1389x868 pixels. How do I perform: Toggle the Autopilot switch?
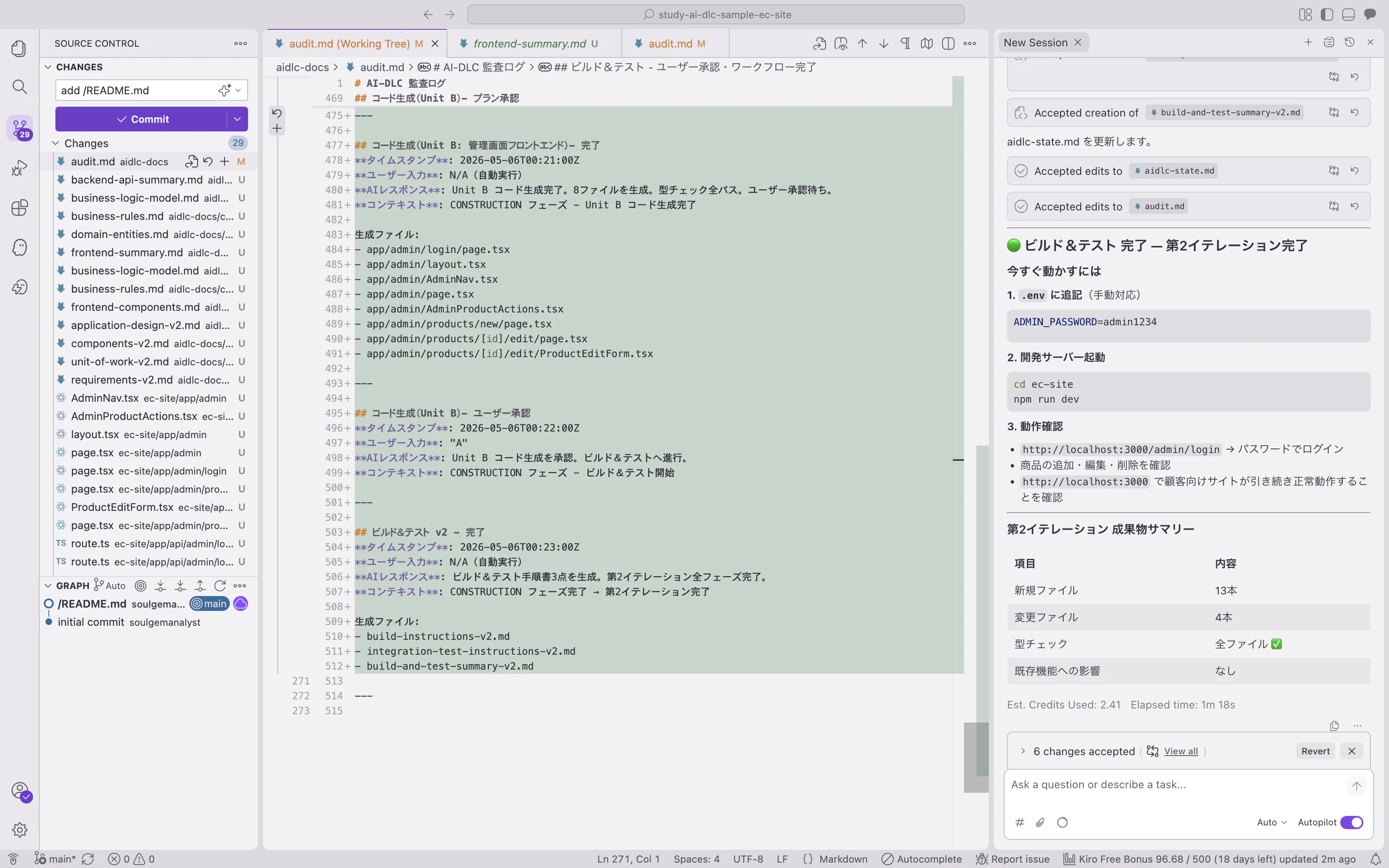tap(1352, 823)
